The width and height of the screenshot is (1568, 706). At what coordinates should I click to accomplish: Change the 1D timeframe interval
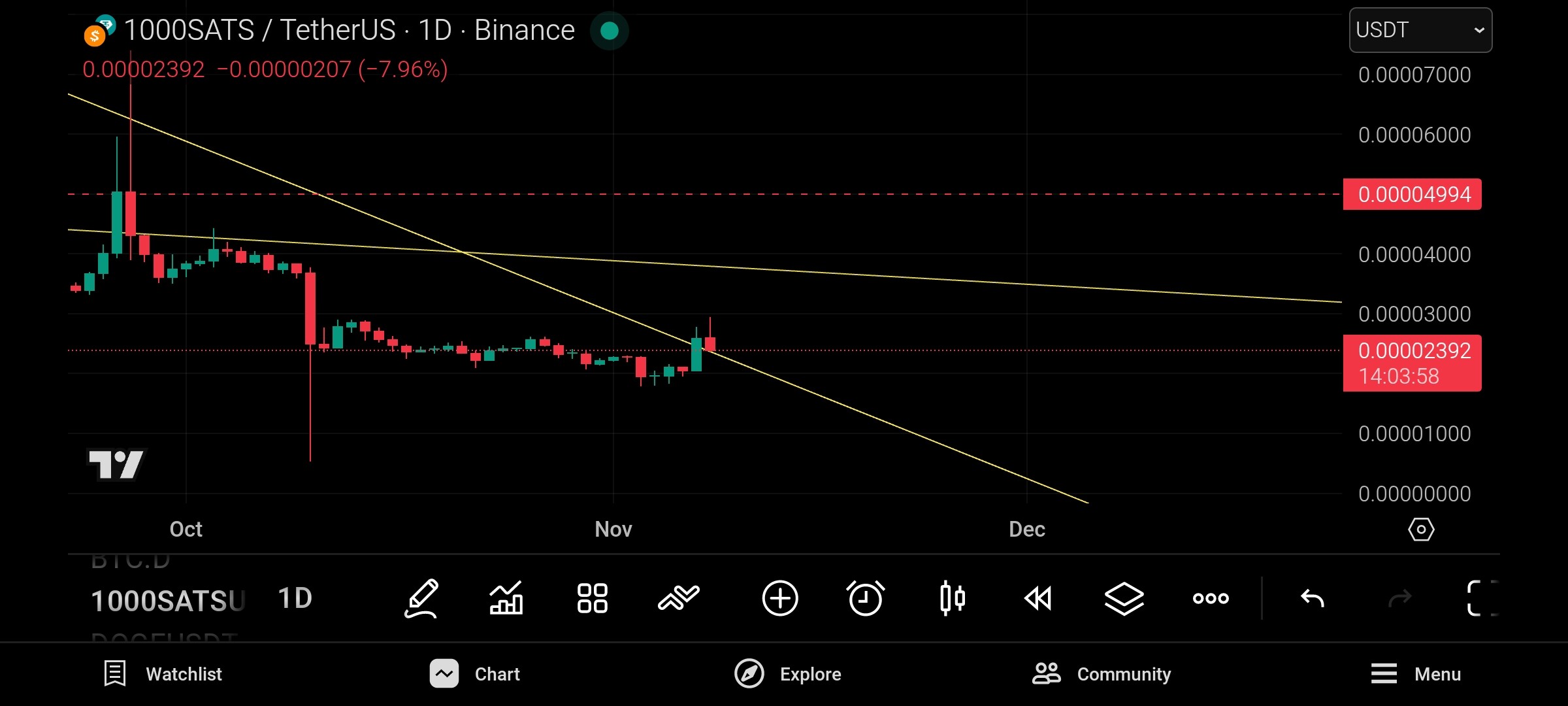pos(295,598)
